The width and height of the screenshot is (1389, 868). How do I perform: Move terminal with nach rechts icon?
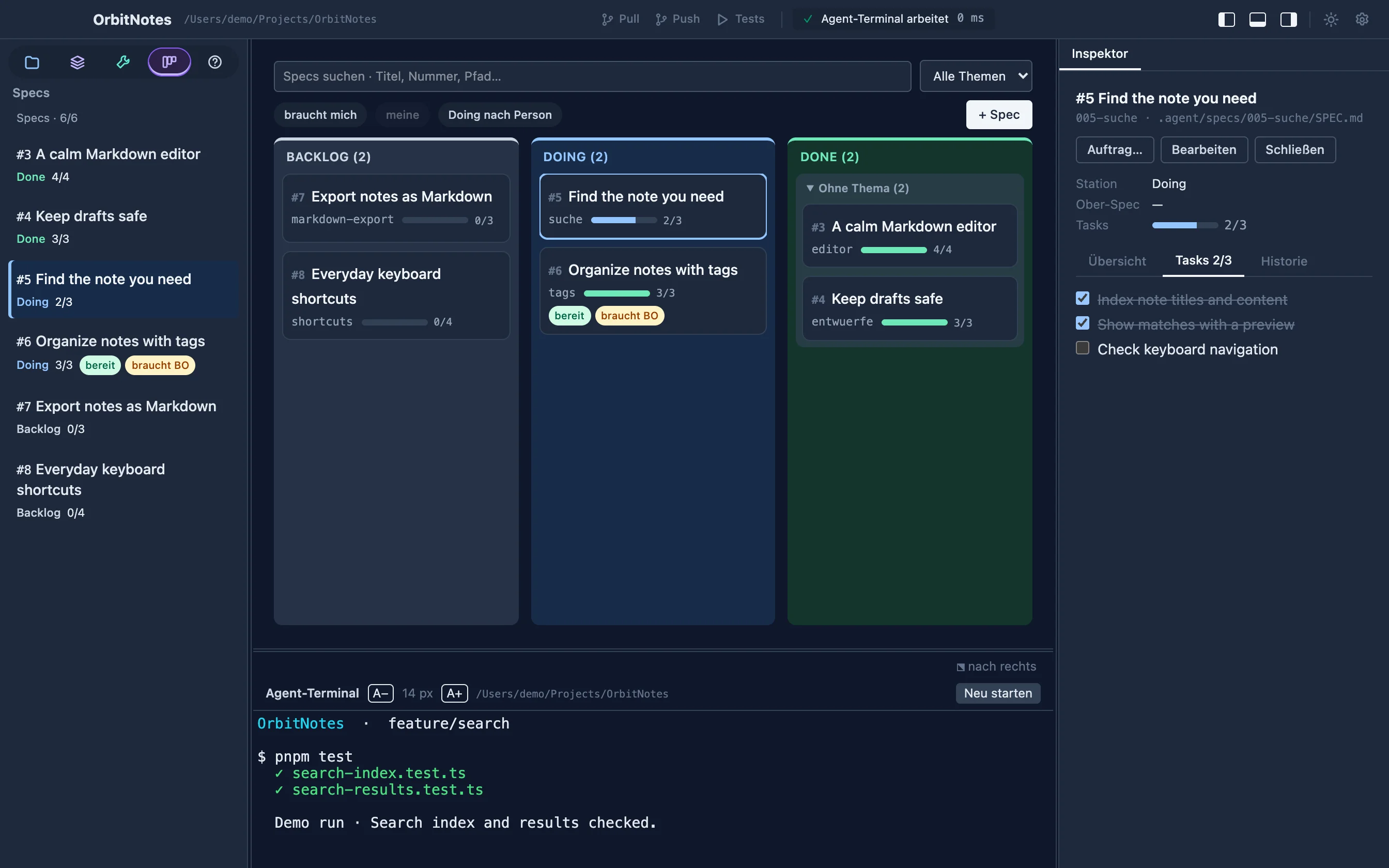pos(996,667)
